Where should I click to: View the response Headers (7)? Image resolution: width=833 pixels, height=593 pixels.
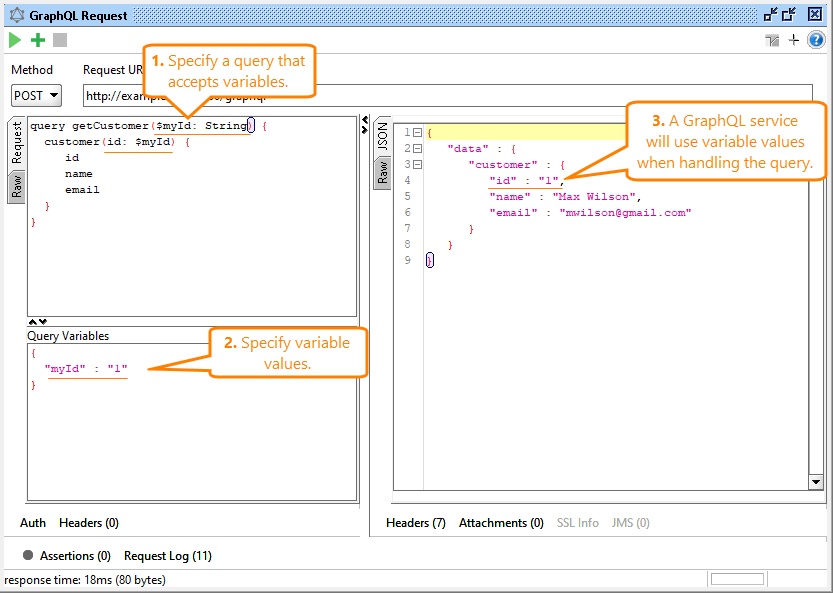pos(415,522)
